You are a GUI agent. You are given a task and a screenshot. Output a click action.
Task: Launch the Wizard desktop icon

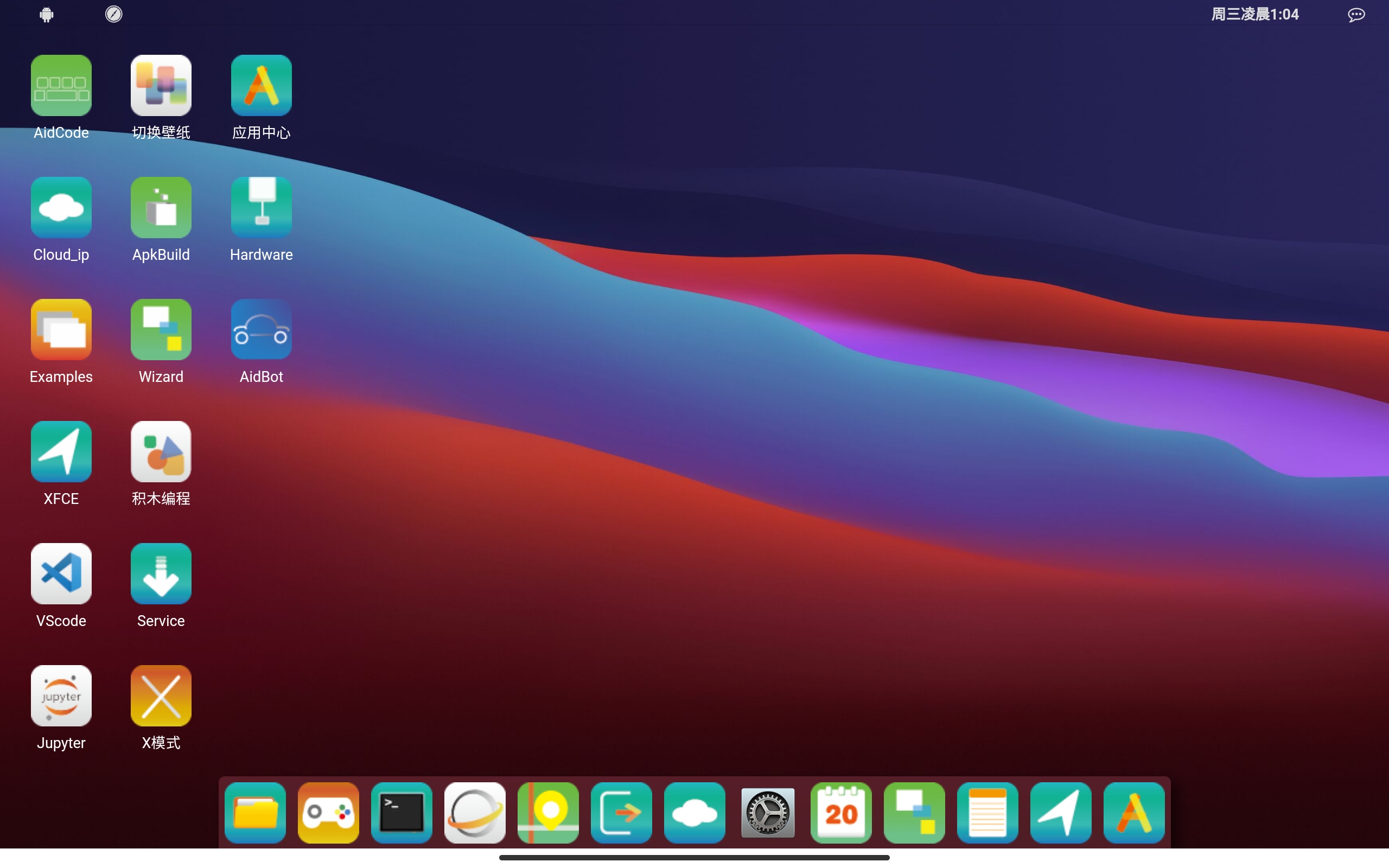click(x=161, y=329)
